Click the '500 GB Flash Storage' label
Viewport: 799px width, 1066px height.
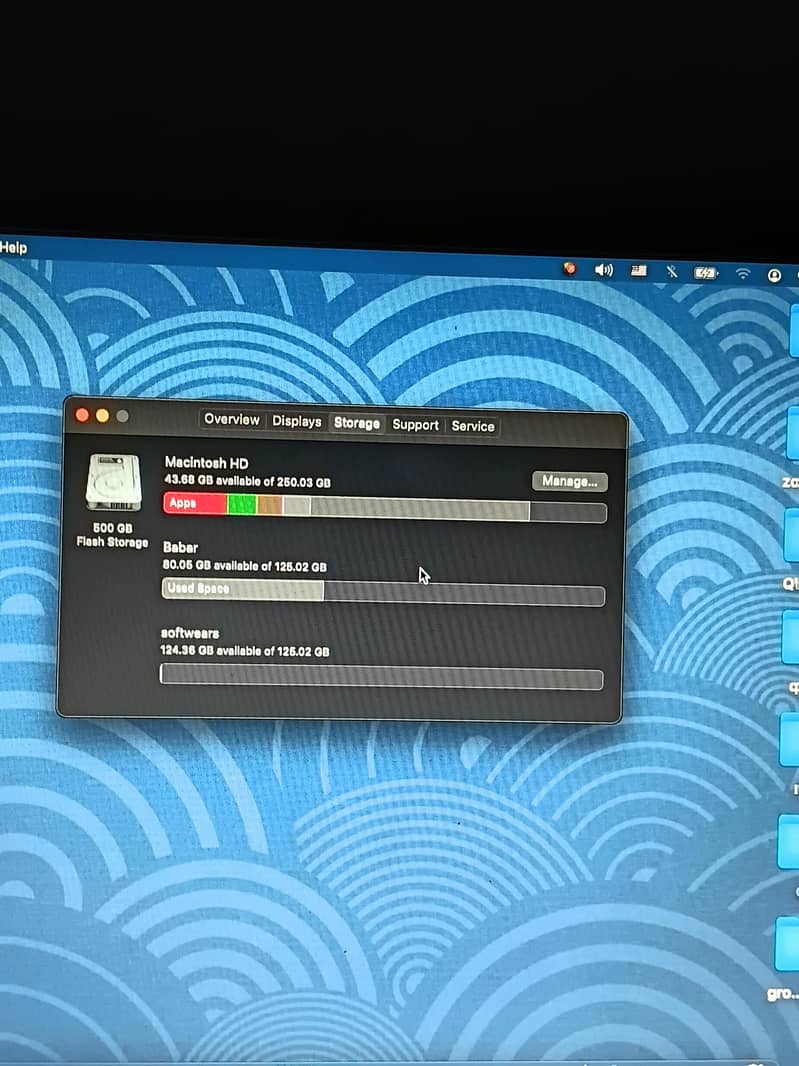[112, 535]
